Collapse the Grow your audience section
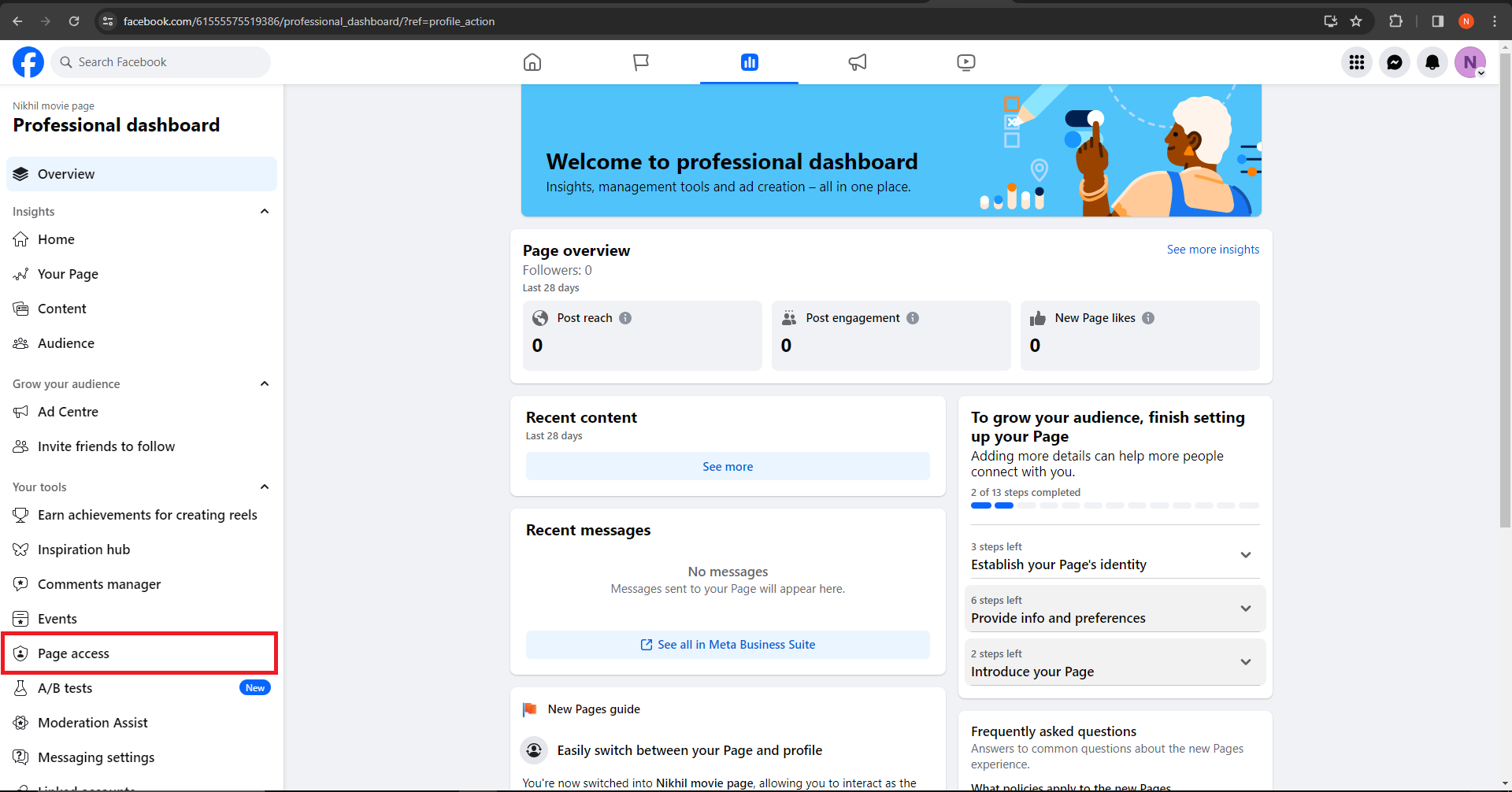Viewport: 1512px width, 792px height. tap(265, 383)
